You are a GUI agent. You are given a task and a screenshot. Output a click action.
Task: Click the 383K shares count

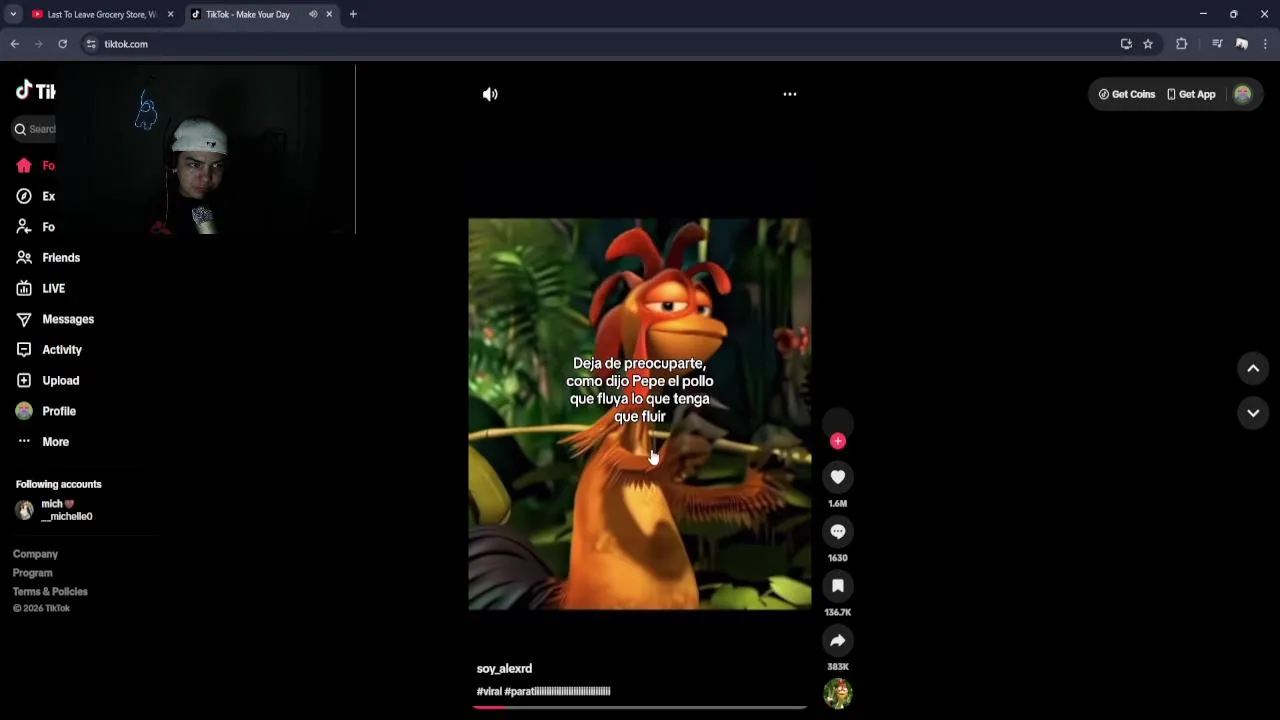[x=838, y=667]
